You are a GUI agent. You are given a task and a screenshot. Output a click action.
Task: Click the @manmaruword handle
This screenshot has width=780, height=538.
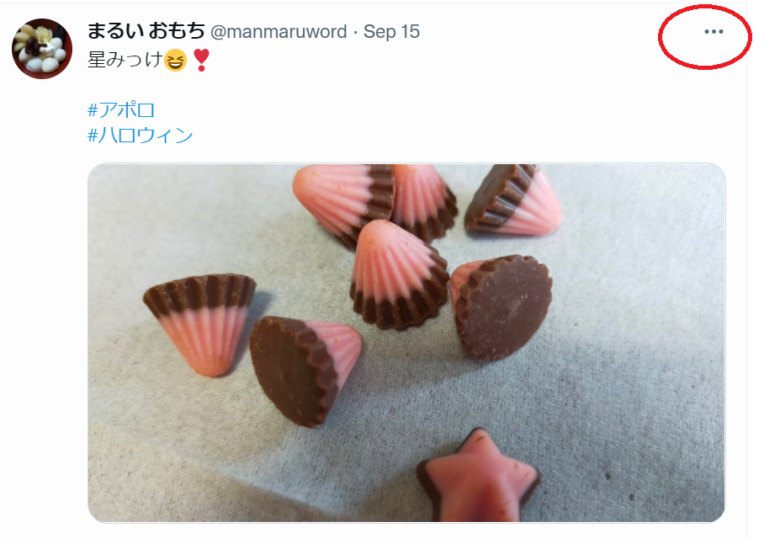pyautogui.click(x=279, y=32)
